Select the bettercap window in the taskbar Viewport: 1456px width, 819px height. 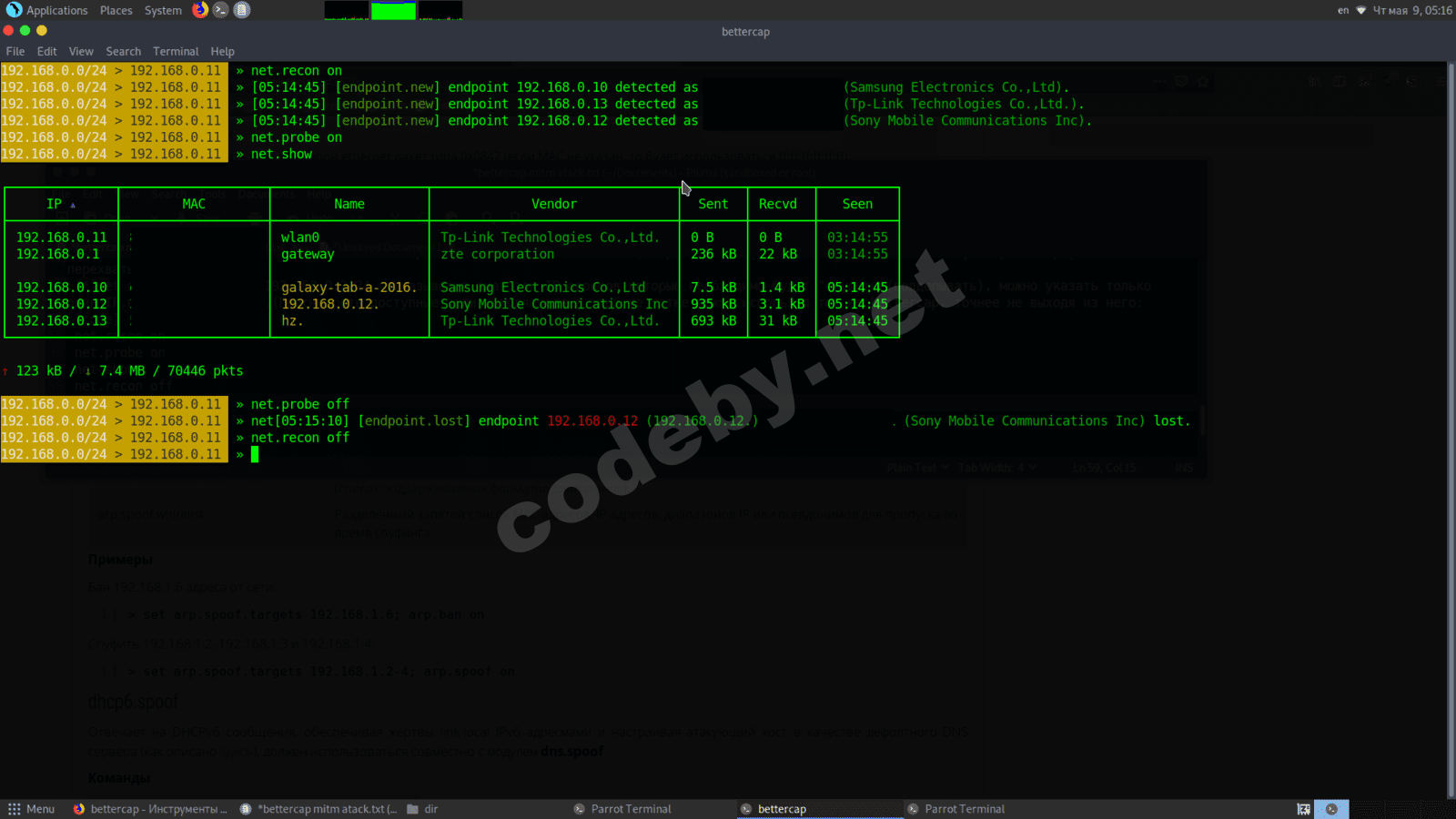(819, 809)
